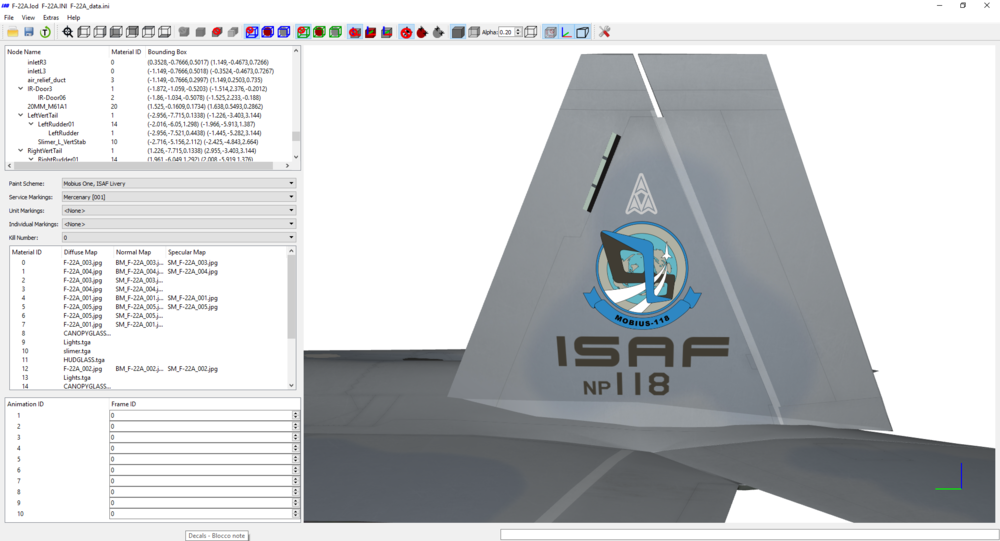Image resolution: width=1000 pixels, height=541 pixels.
Task: Click the red cube with colored axes icon
Action: pyautogui.click(x=371, y=32)
